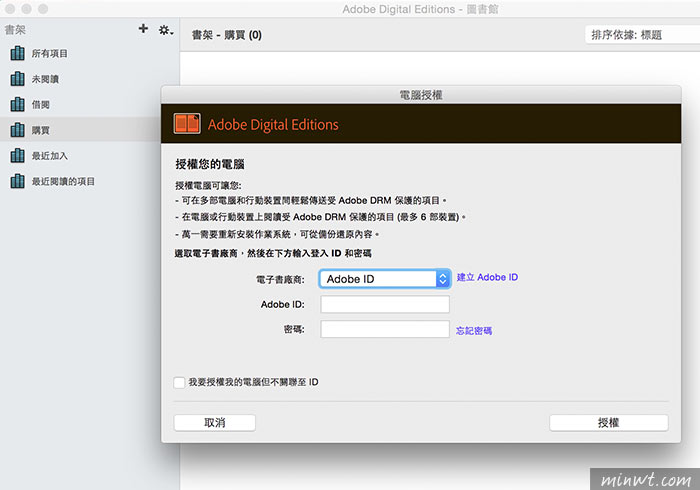Click the window close button
This screenshot has height=490, width=700.
pyautogui.click(x=10, y=9)
